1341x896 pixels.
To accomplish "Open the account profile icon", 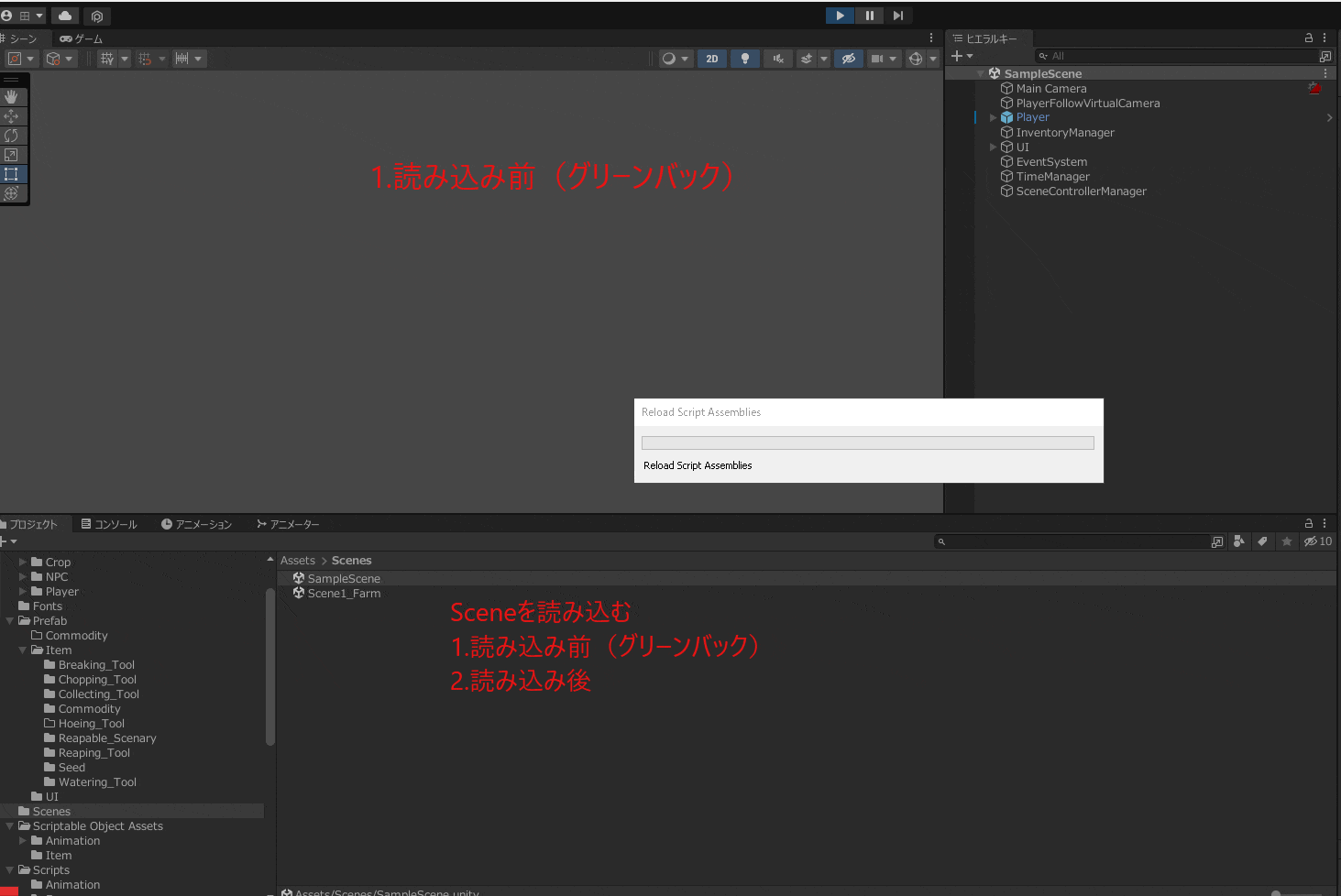I will pyautogui.click(x=6, y=16).
